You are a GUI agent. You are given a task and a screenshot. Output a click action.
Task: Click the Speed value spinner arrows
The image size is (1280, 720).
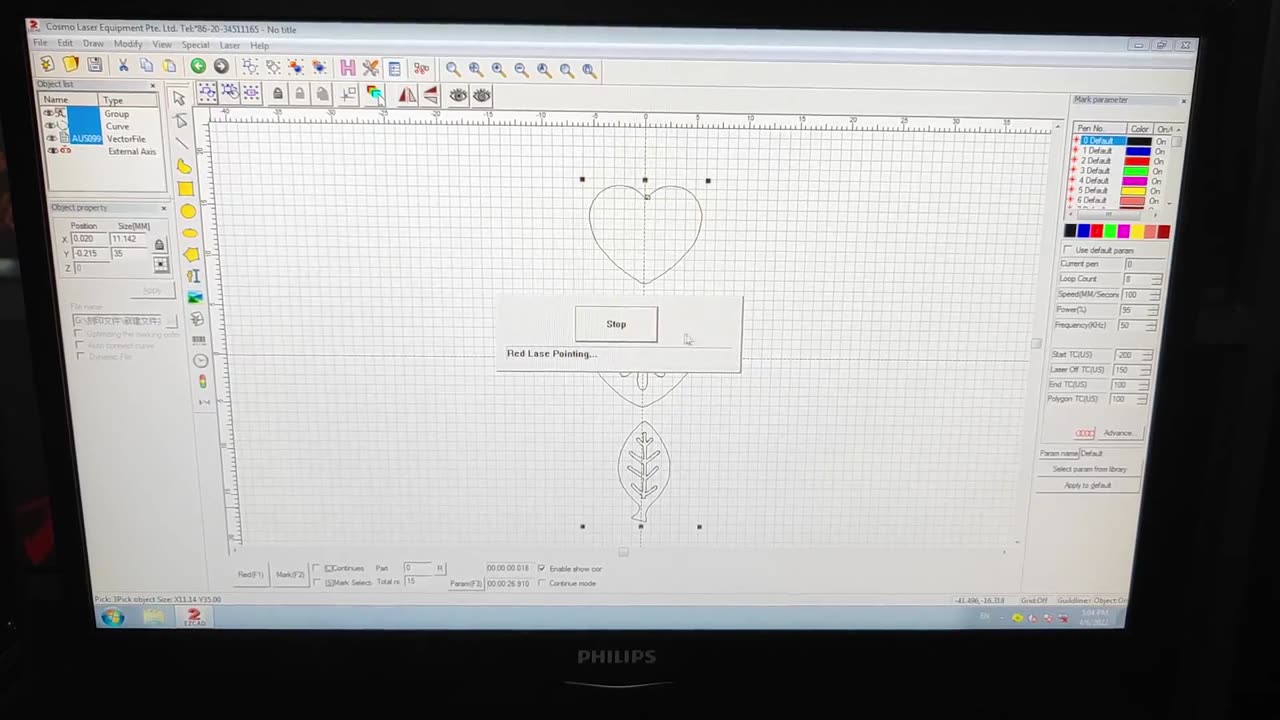(1155, 295)
